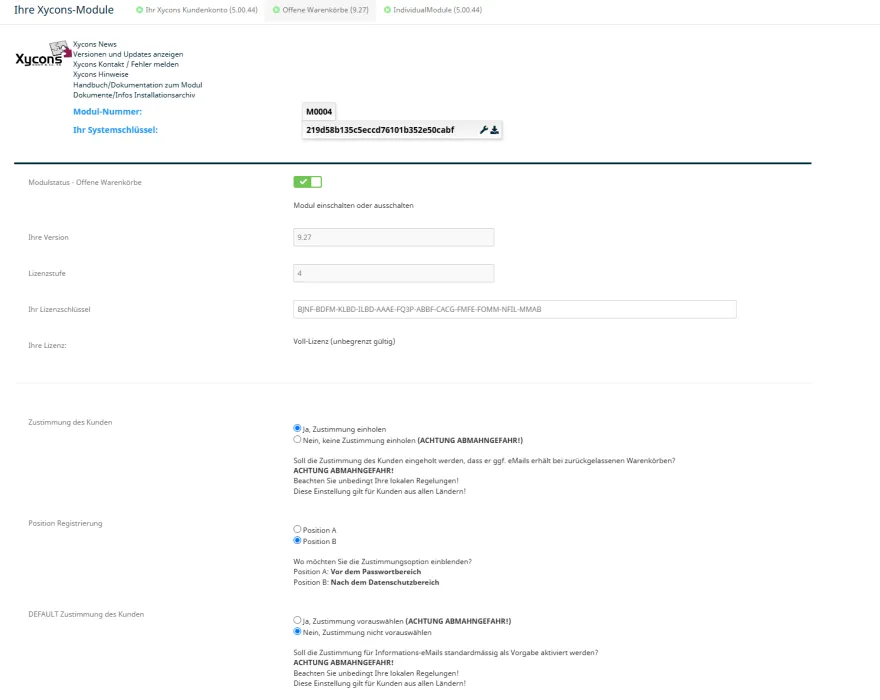Image resolution: width=880 pixels, height=700 pixels.
Task: Open Handbuch/Dokumentation zum Modul link
Action: tap(138, 85)
